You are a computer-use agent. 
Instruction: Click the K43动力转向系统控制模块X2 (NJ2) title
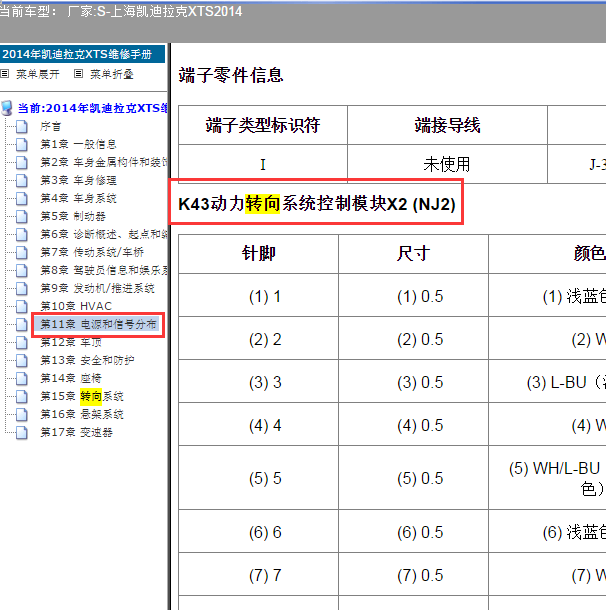point(317,204)
